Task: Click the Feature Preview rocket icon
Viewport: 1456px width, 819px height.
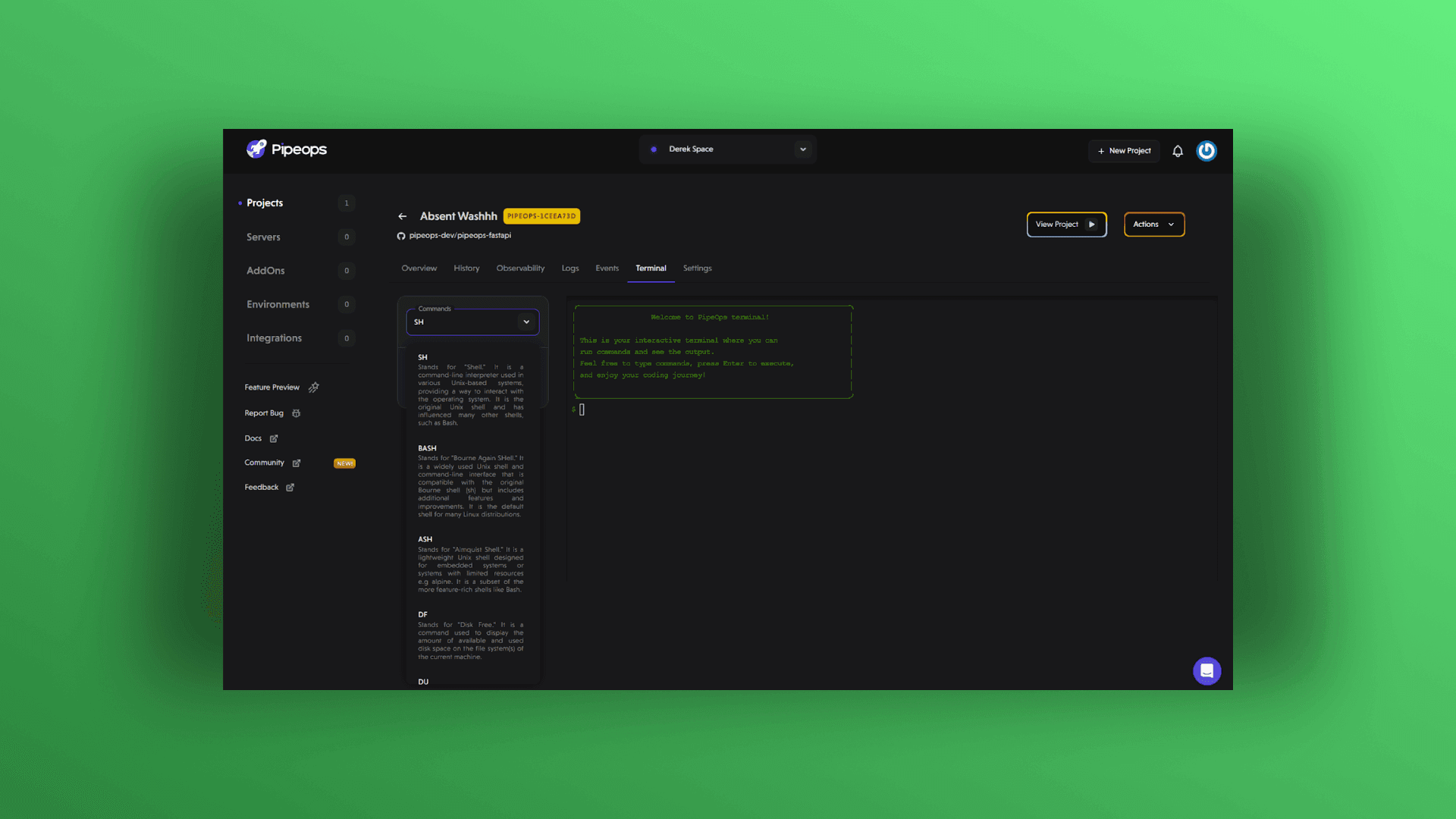Action: click(x=314, y=388)
